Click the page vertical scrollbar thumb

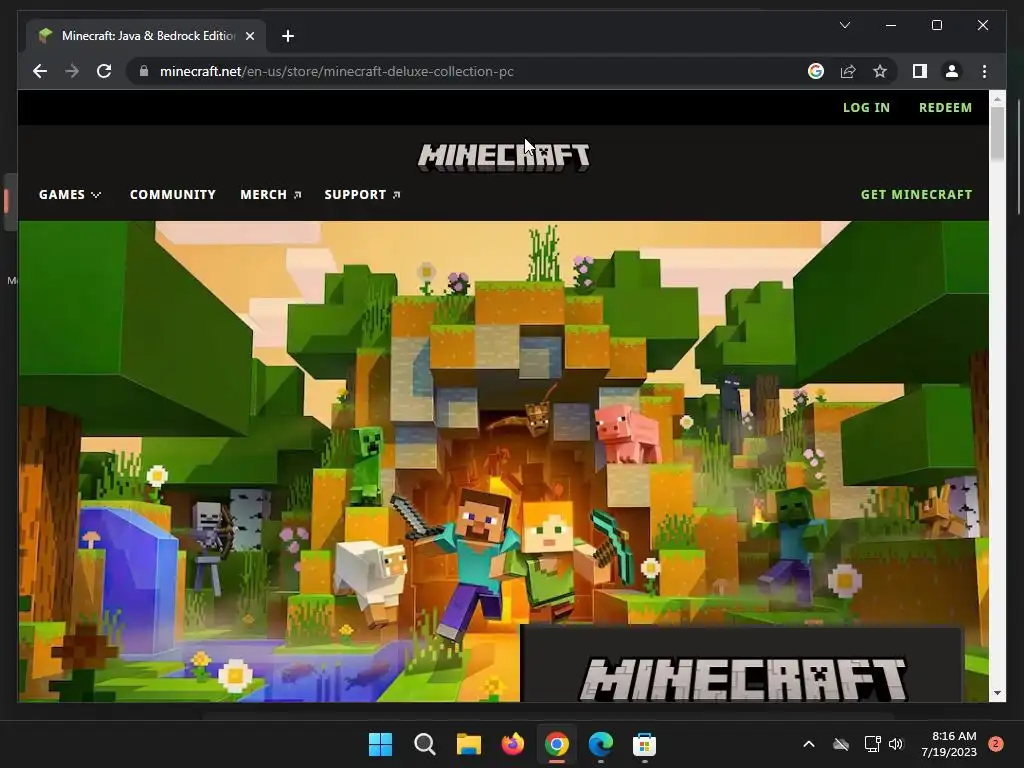[x=997, y=133]
